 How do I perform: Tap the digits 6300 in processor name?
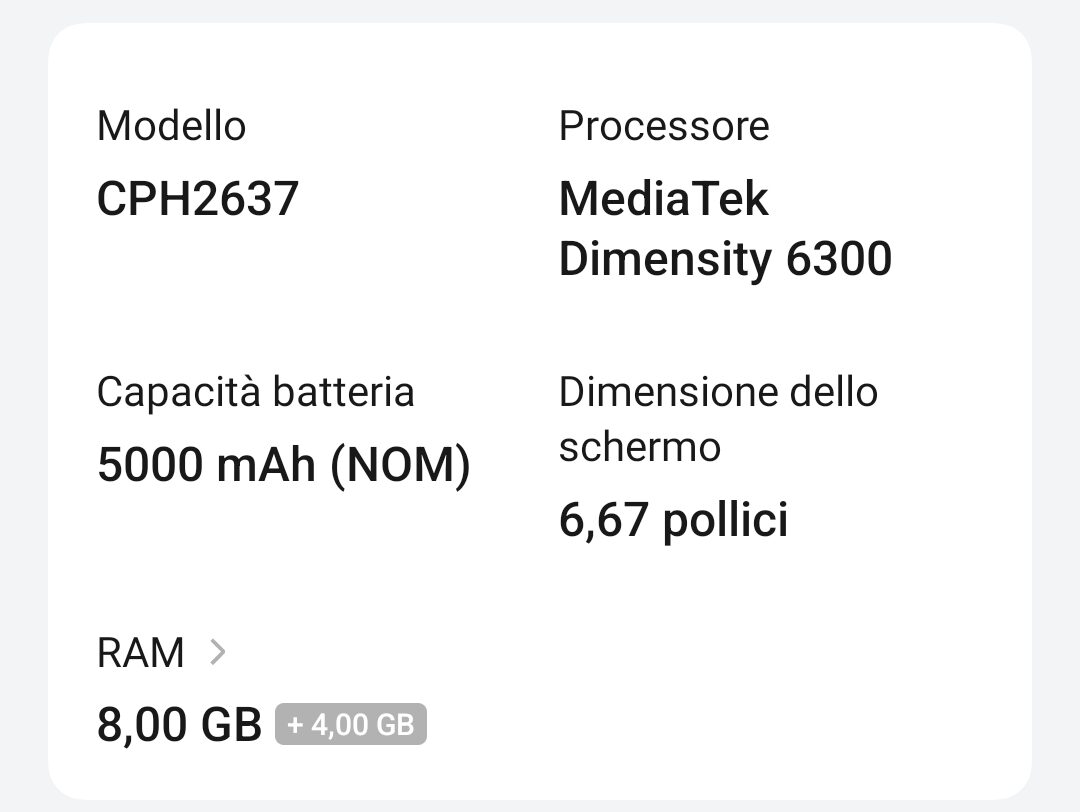(x=839, y=258)
